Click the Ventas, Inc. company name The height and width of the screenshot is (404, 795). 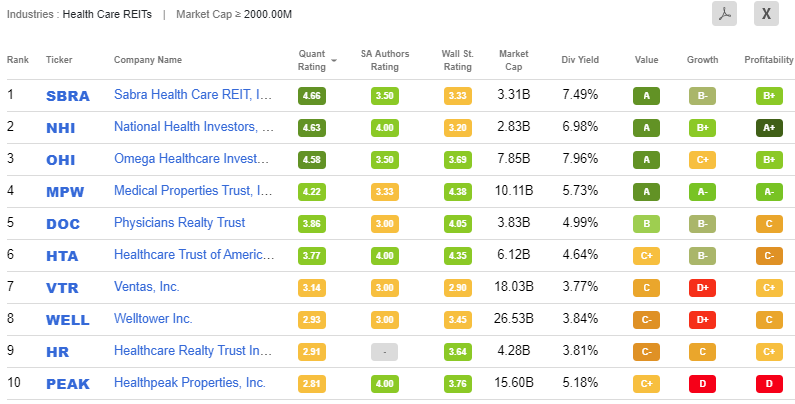pyautogui.click(x=147, y=287)
